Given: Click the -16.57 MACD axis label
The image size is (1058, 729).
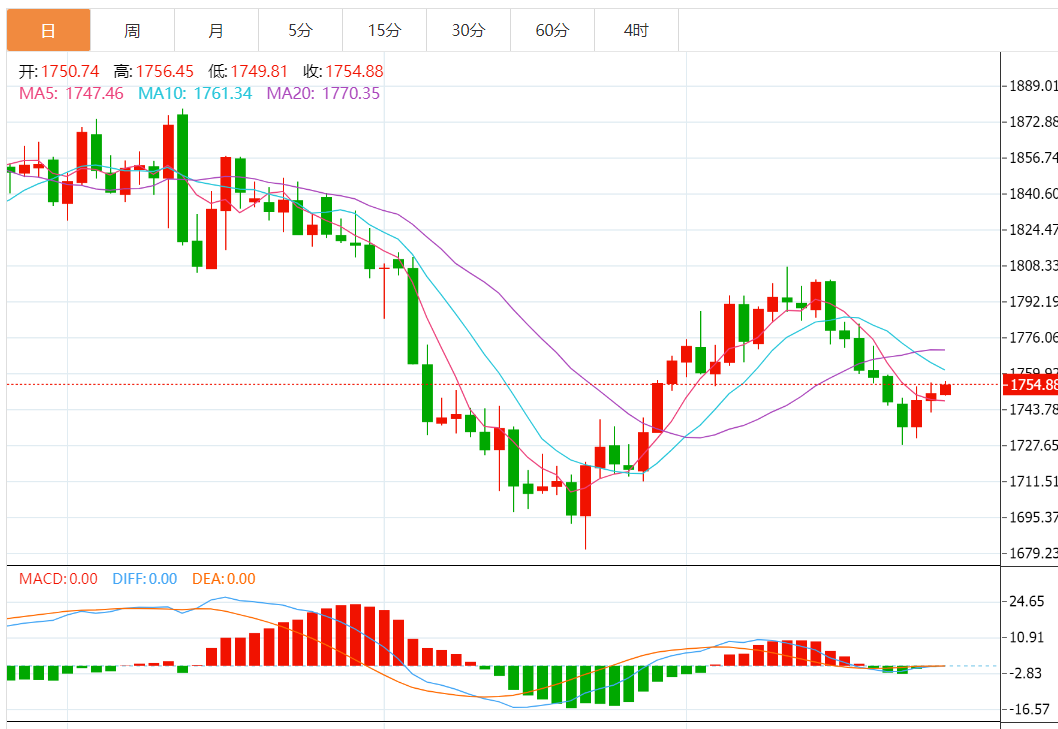Looking at the screenshot, I should point(1029,709).
